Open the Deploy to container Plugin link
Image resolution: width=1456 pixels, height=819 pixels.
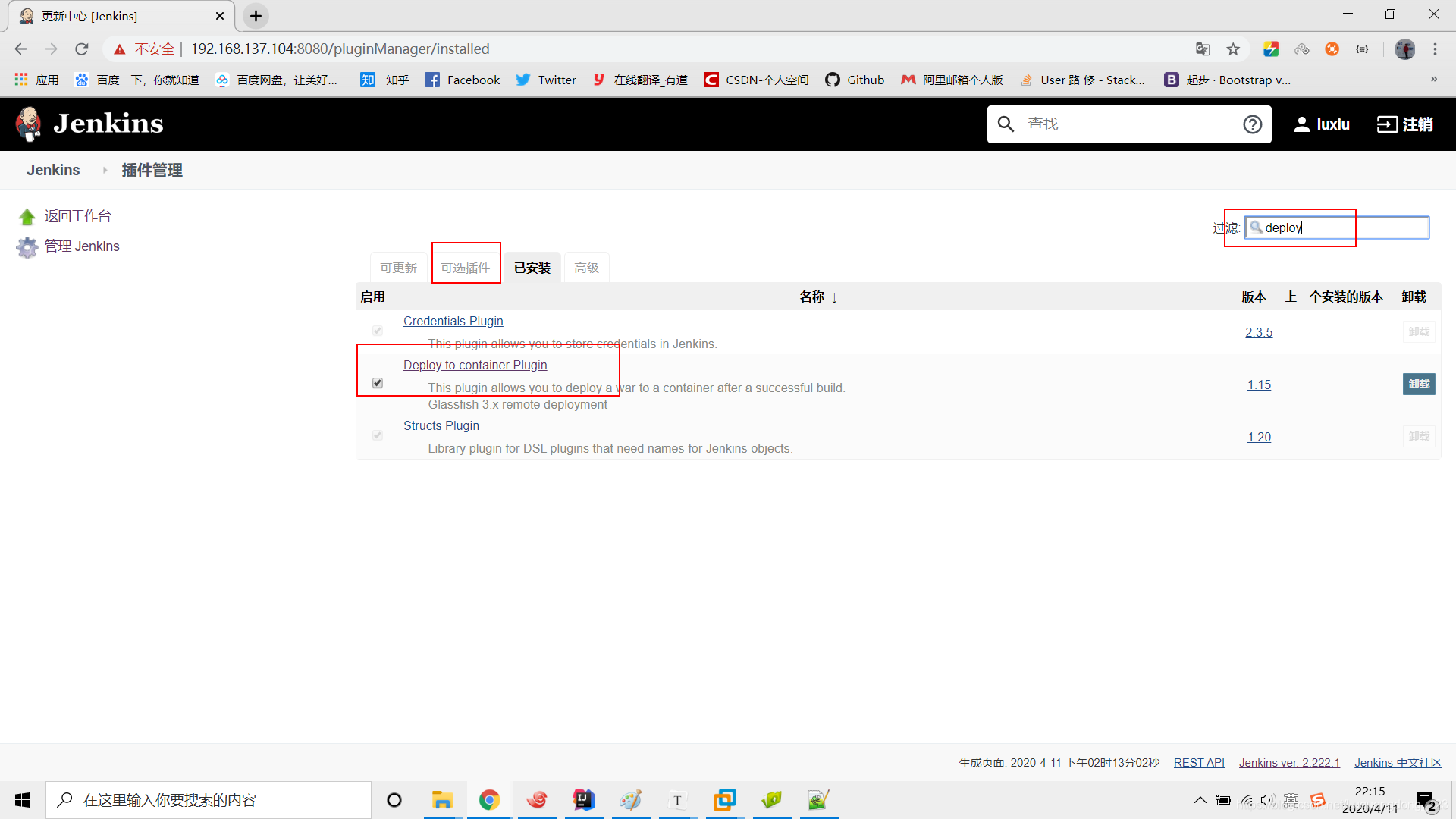point(475,365)
